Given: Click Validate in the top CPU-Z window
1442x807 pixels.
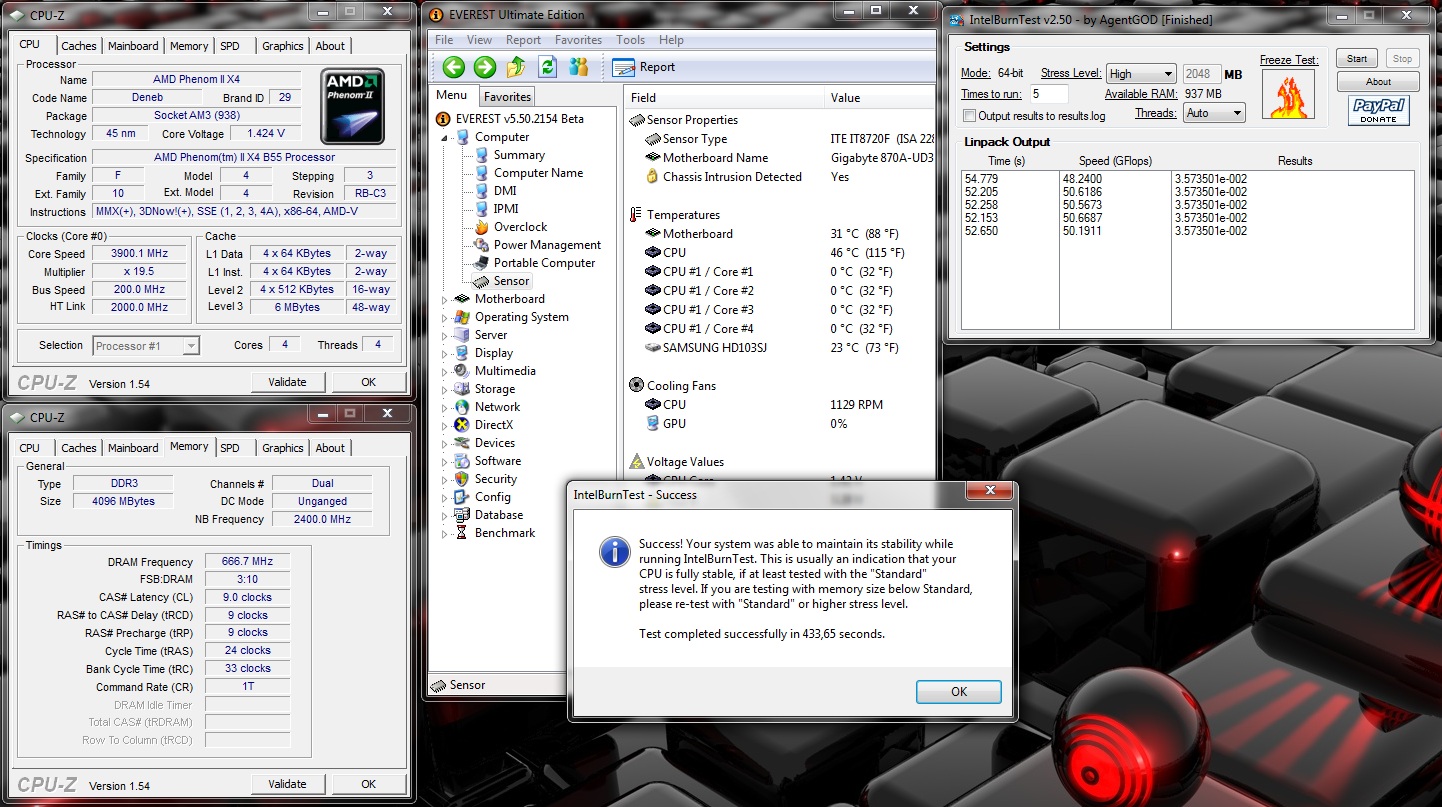Looking at the screenshot, I should (x=287, y=382).
